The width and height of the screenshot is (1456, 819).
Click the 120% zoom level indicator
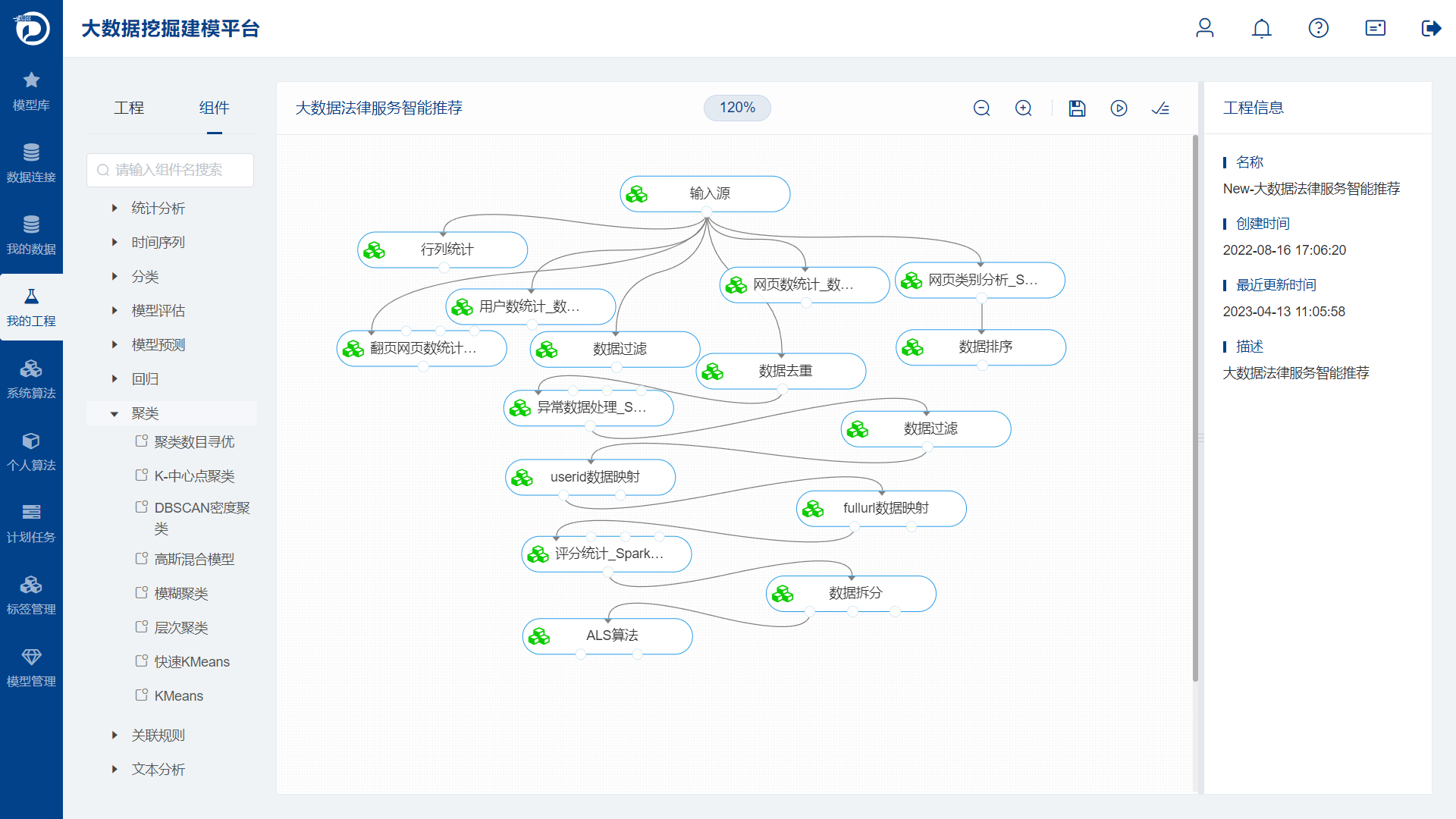pyautogui.click(x=737, y=108)
